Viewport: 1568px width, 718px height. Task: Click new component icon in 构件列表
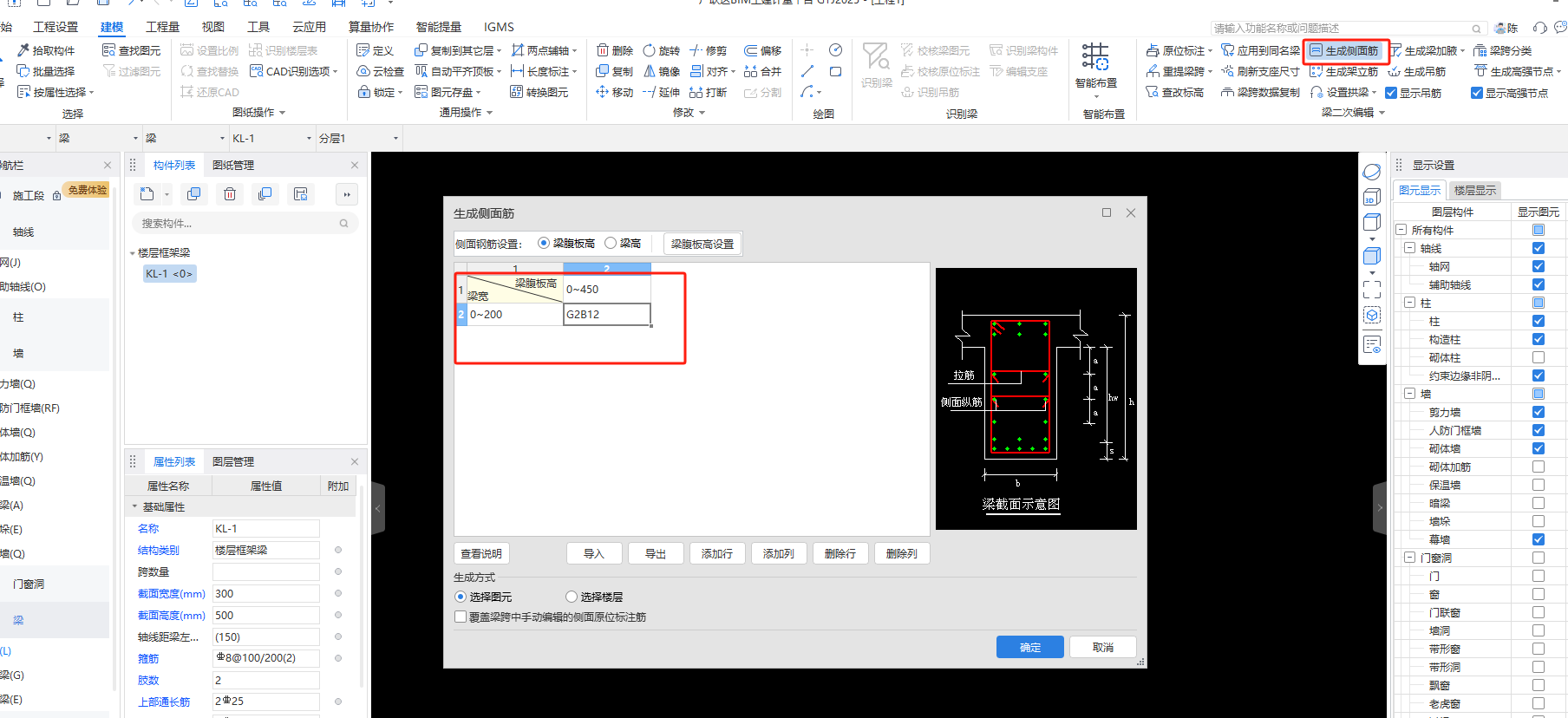147,194
